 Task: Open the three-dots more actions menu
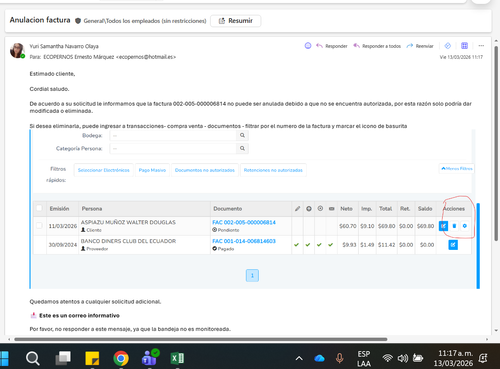pos(481,46)
